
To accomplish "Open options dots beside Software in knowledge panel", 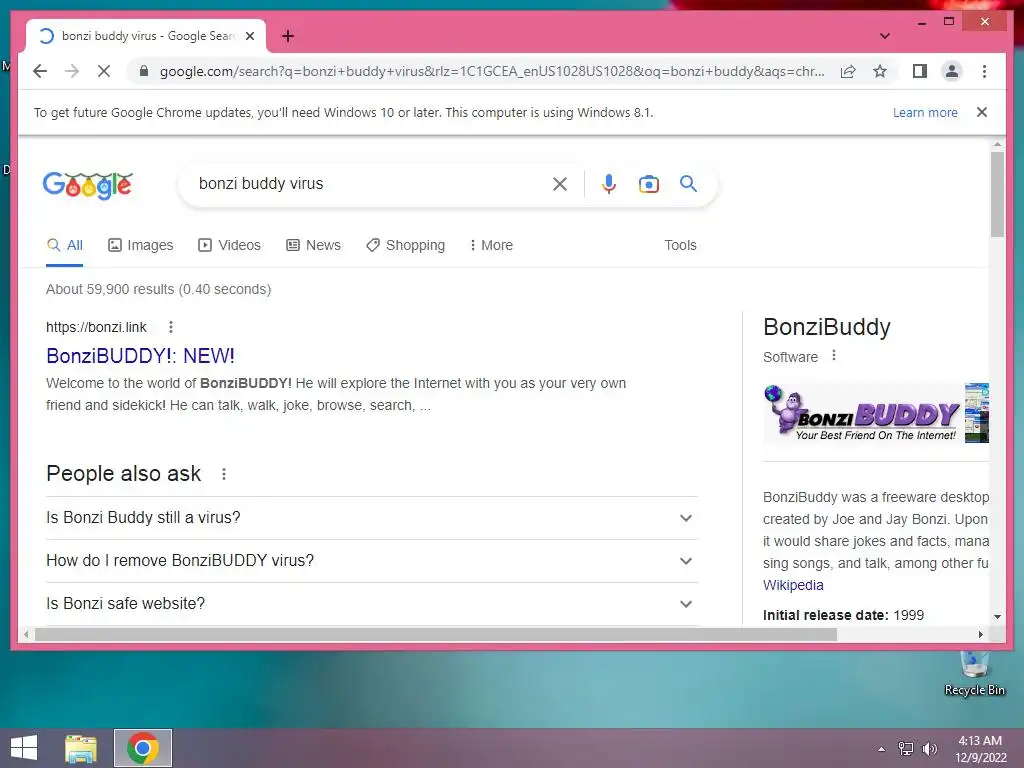I will [833, 356].
